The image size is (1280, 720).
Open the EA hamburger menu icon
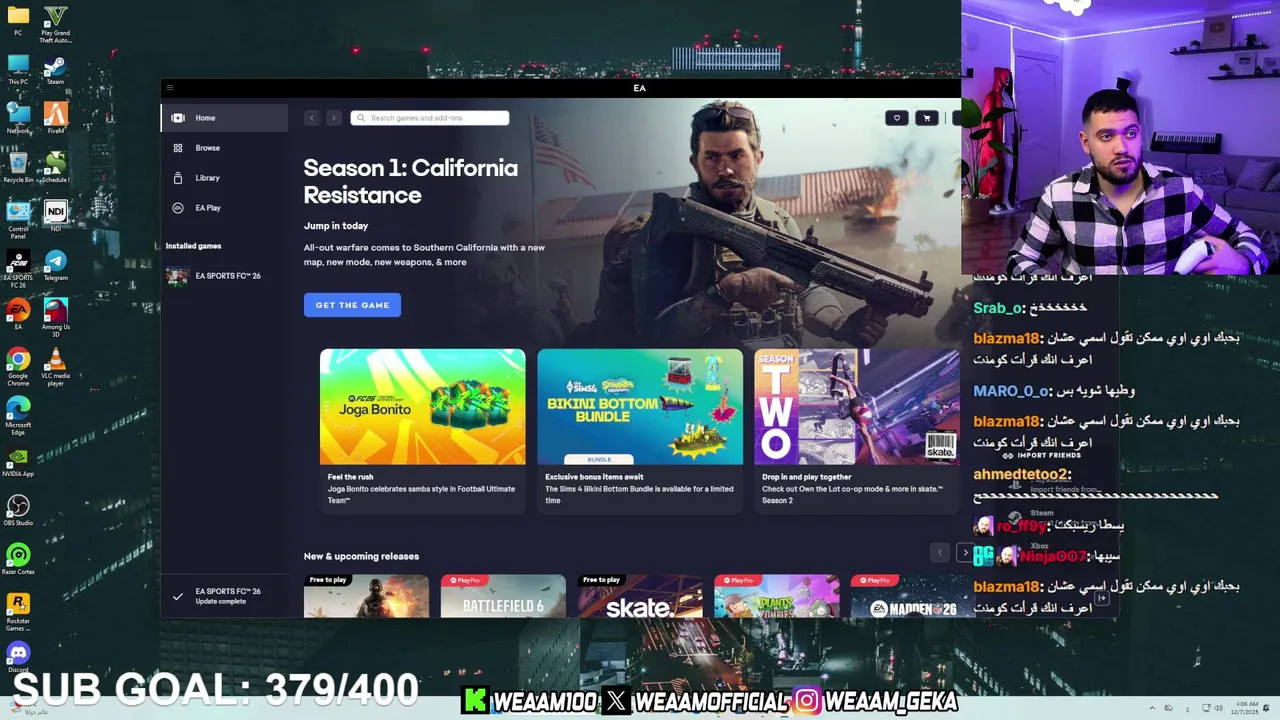170,88
